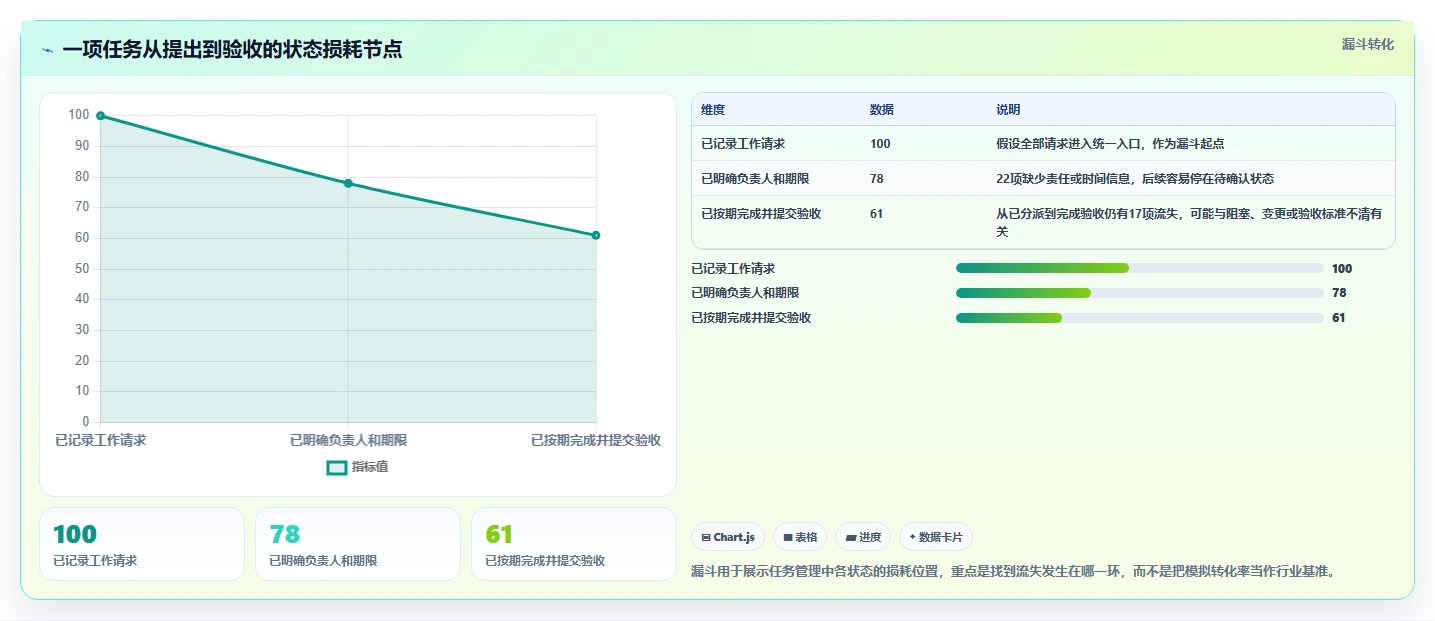Image resolution: width=1435 pixels, height=621 pixels.
Task: Click the 维度 column header
Action: click(713, 110)
